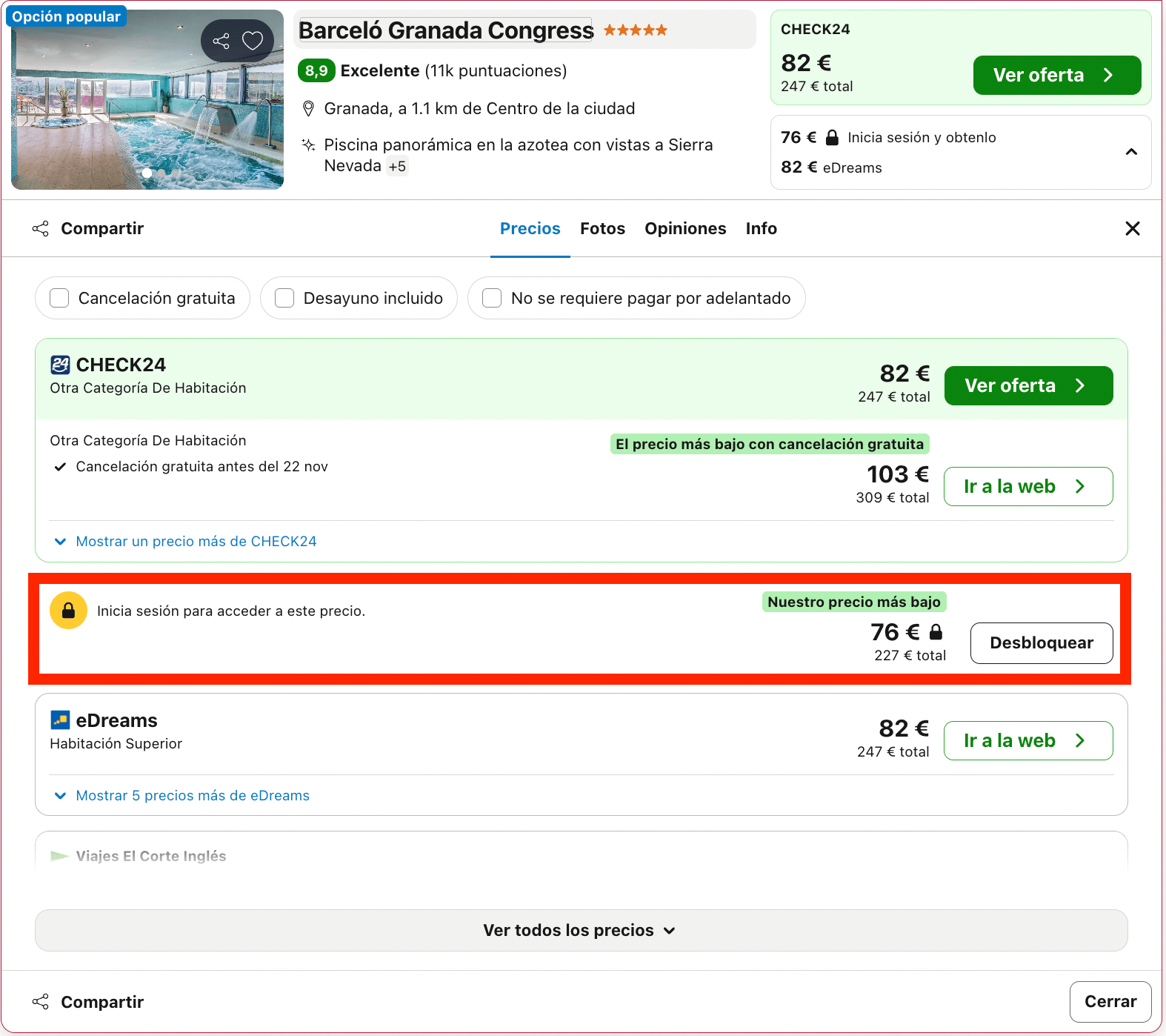Click El precio más bajo con cancelación gratuita label
This screenshot has height=1036, width=1166.
[770, 444]
